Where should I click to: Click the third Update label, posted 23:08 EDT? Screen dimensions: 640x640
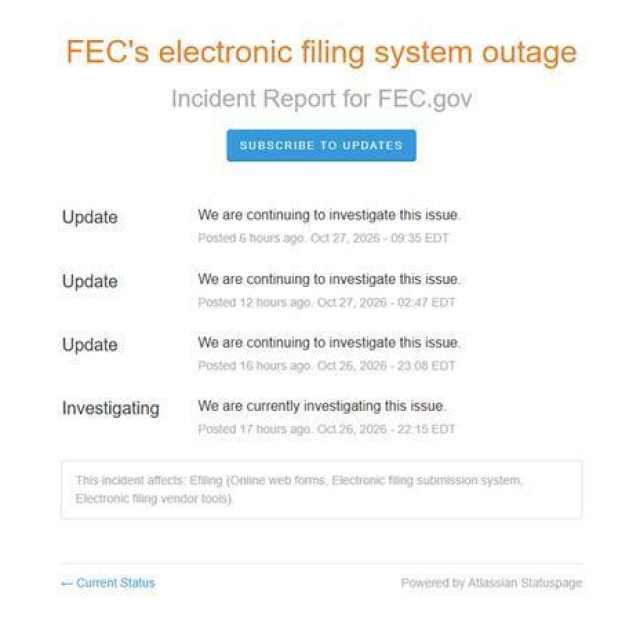click(90, 344)
